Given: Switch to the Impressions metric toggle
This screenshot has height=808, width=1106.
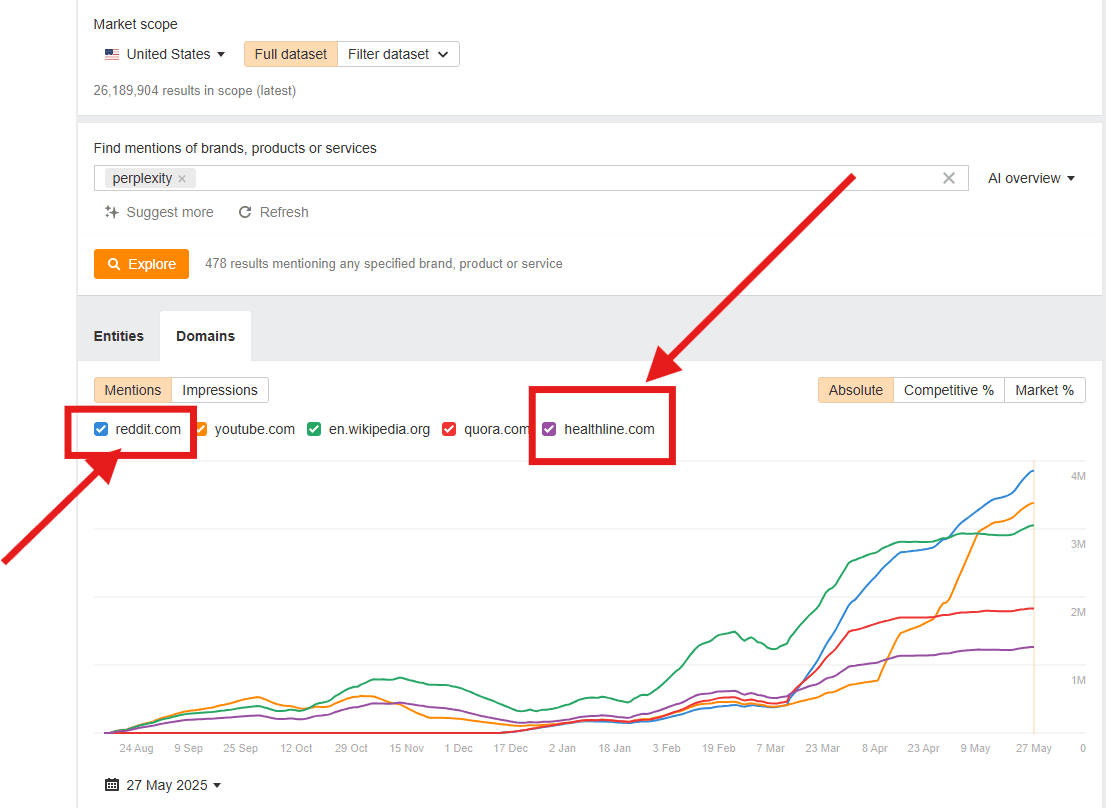Looking at the screenshot, I should 220,390.
